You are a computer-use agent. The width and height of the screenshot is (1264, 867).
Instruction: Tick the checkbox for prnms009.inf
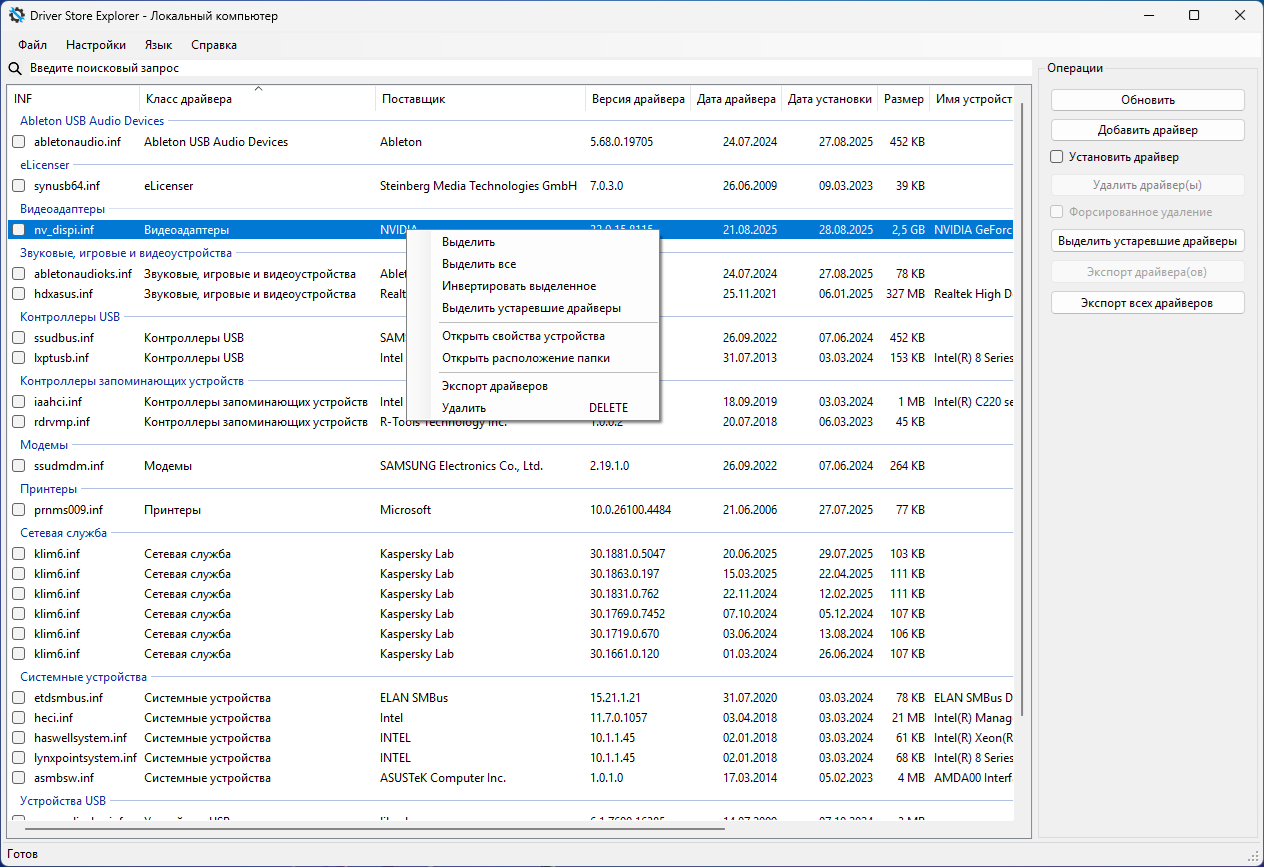click(x=19, y=510)
